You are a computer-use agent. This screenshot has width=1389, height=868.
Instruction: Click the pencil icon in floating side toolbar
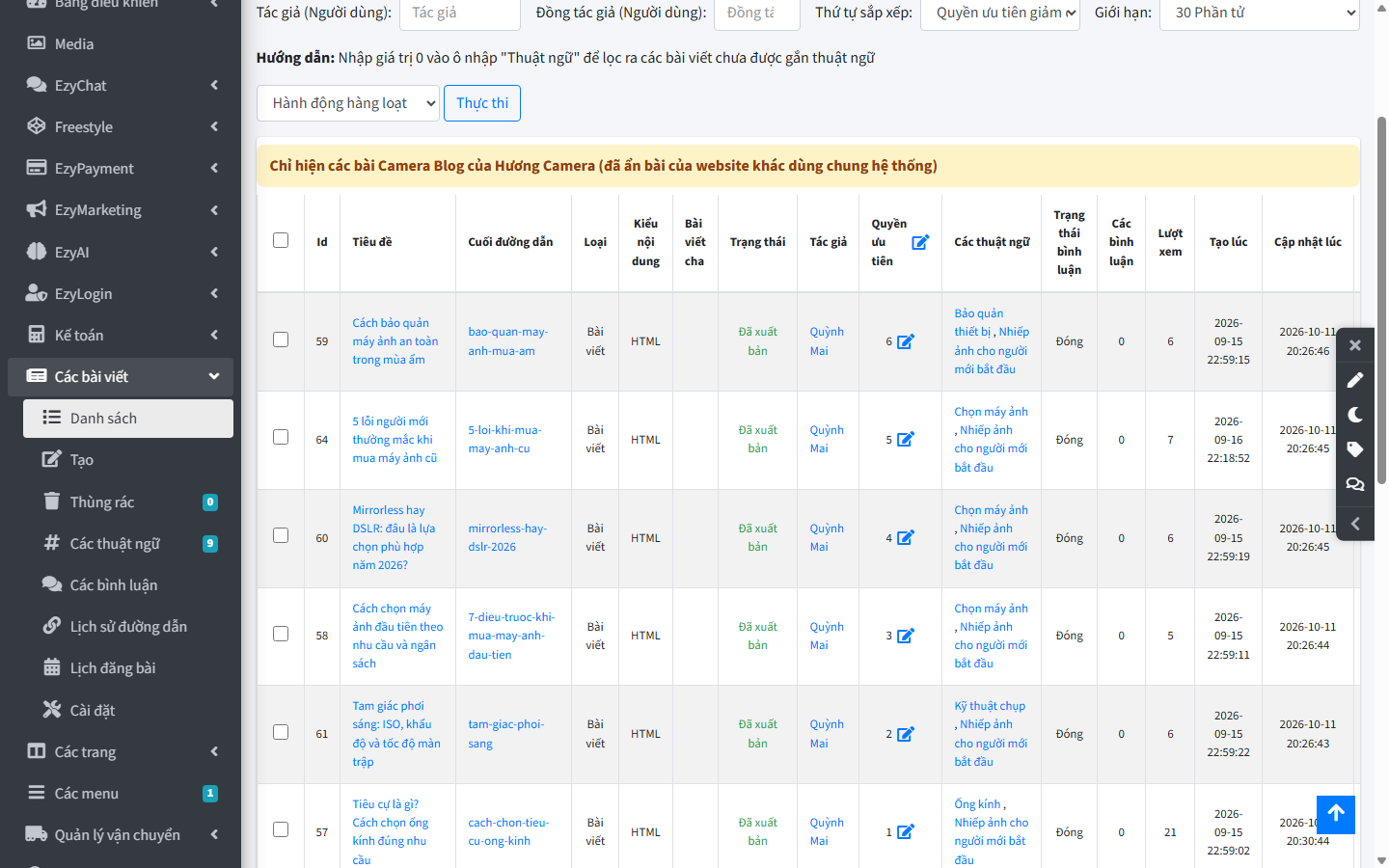tap(1355, 380)
